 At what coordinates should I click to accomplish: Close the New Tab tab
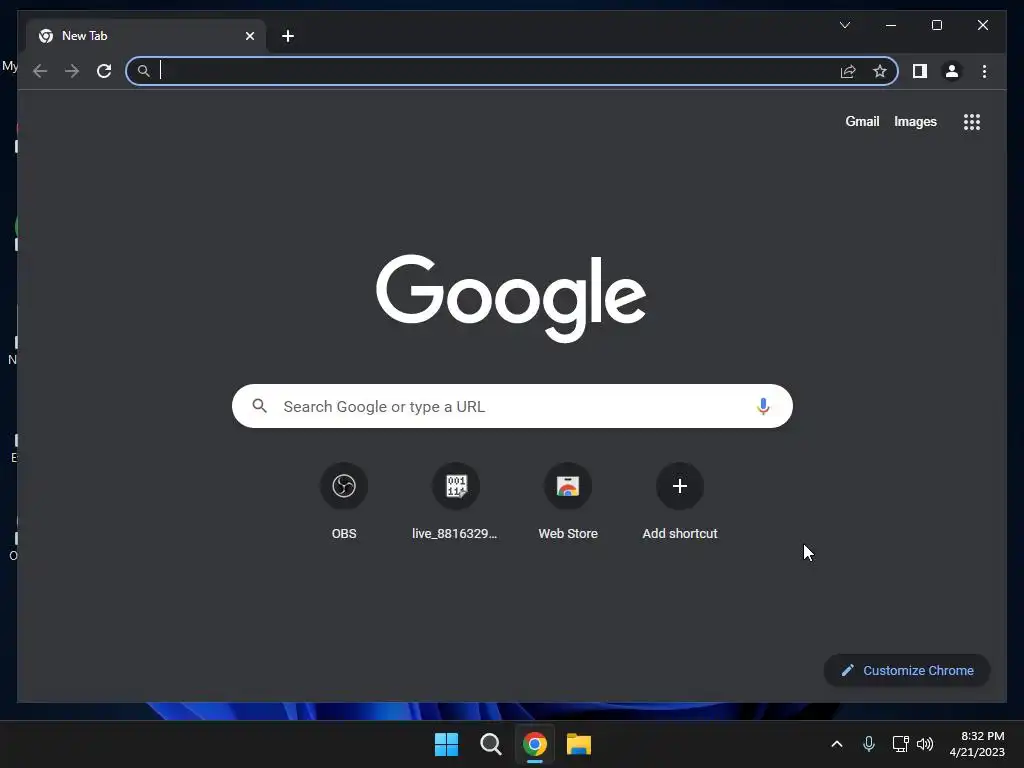[x=249, y=36]
